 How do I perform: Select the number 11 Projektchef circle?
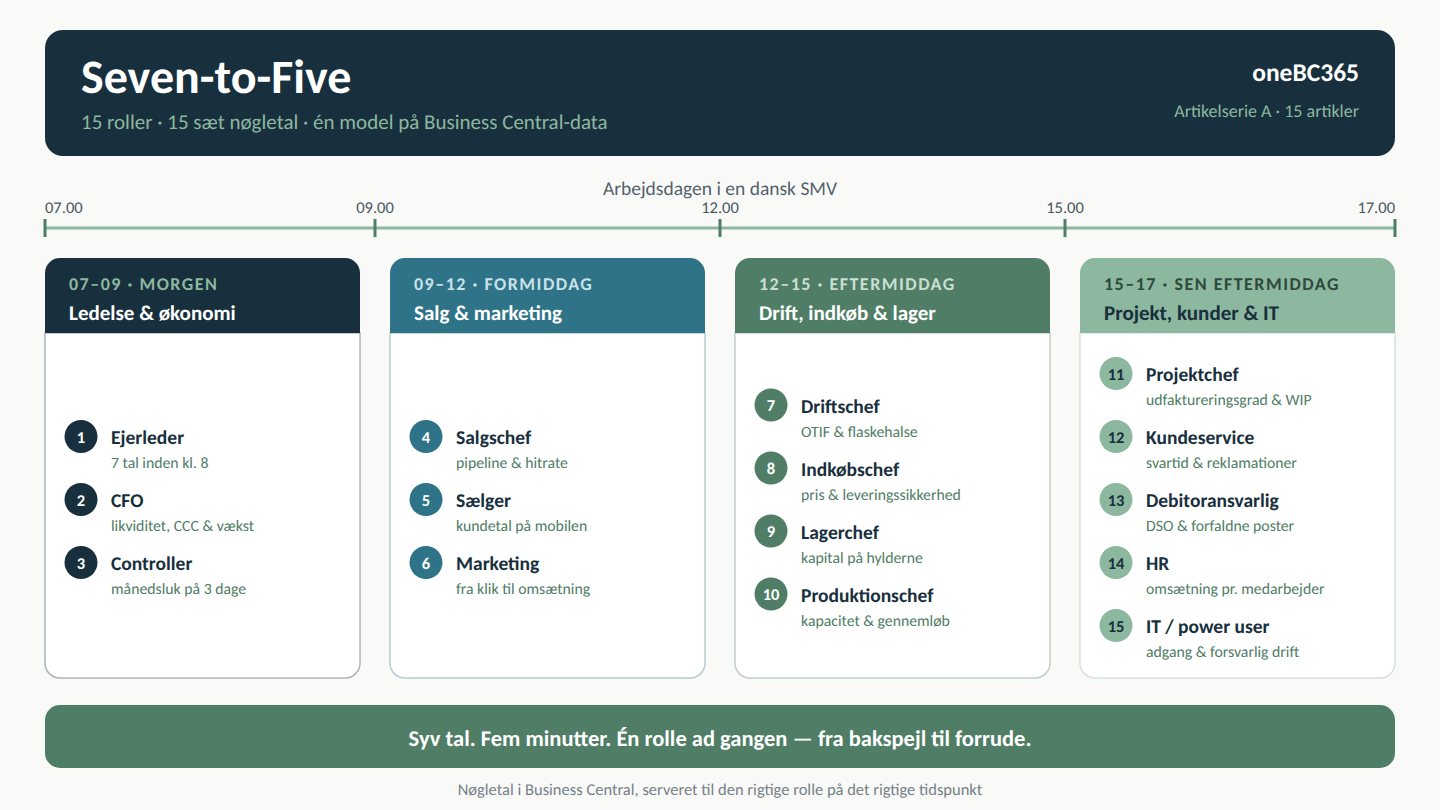point(1116,374)
